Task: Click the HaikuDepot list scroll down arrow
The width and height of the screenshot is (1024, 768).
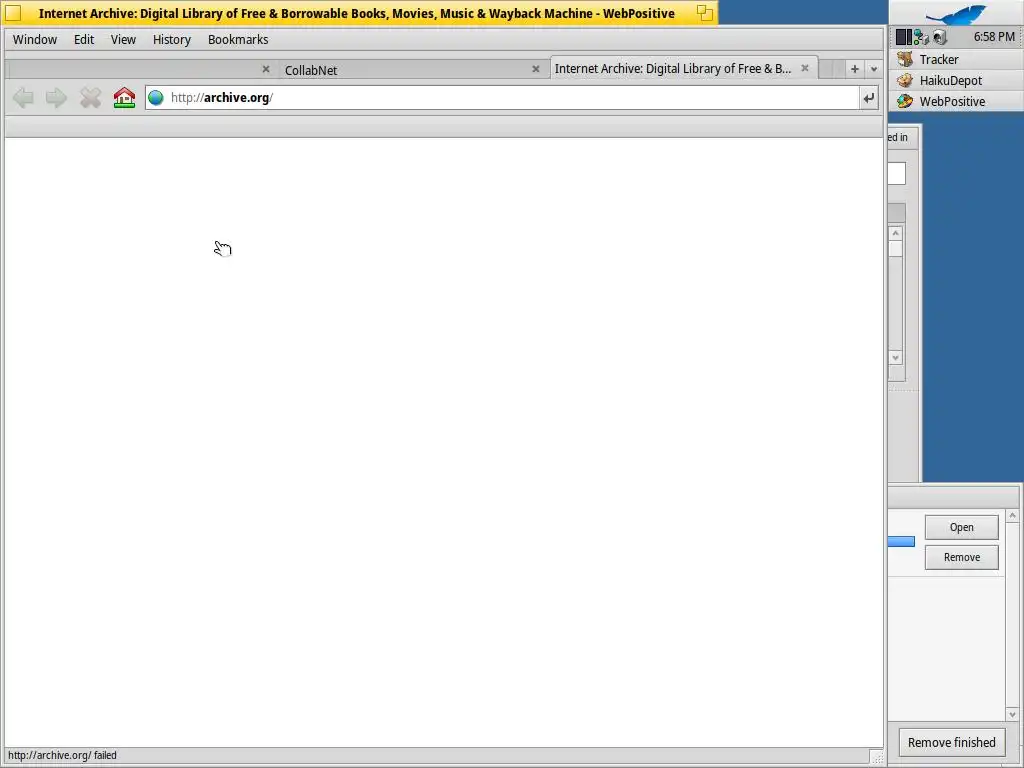Action: click(895, 357)
